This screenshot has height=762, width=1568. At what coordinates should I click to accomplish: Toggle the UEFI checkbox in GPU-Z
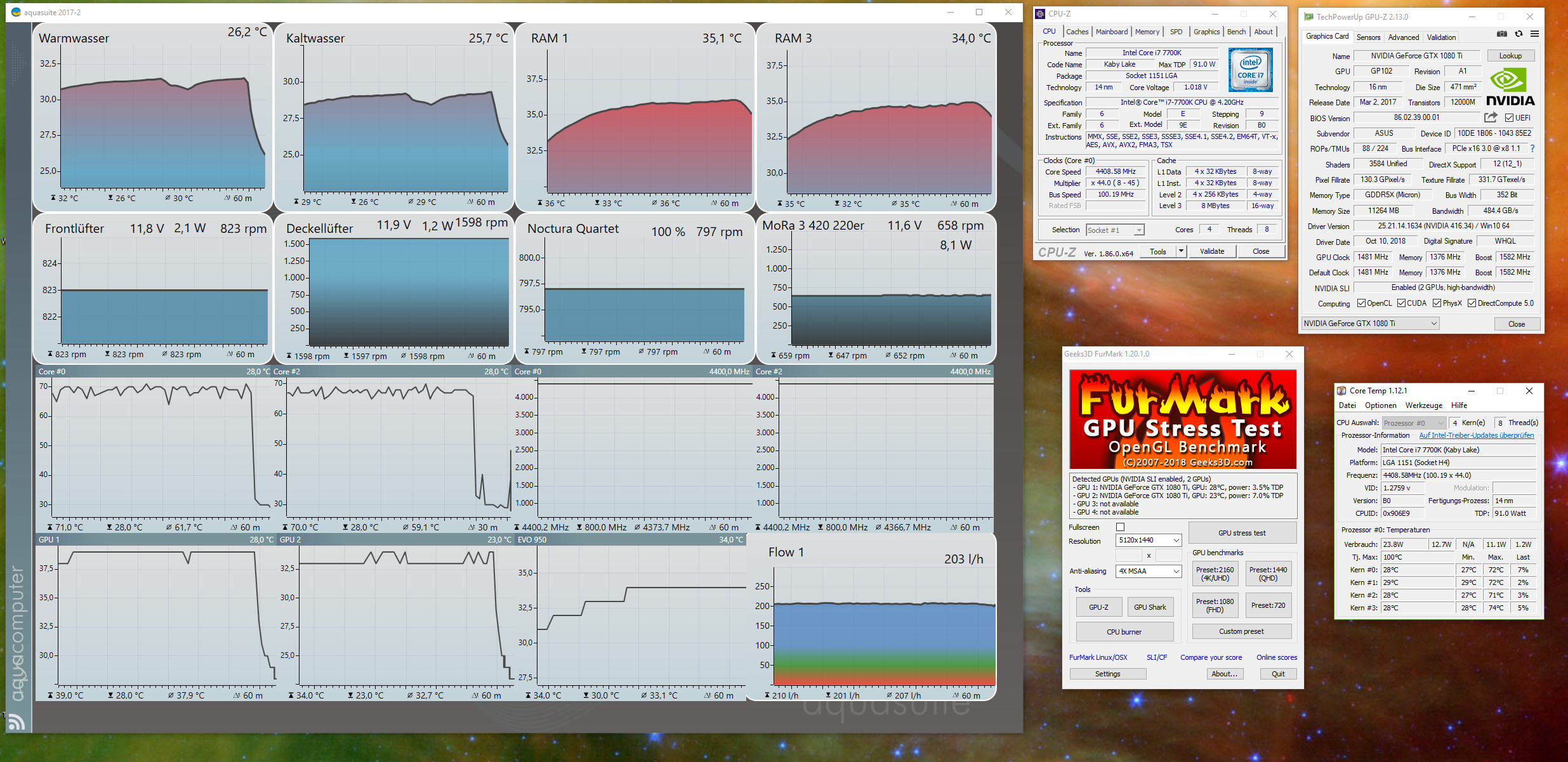pos(1509,118)
